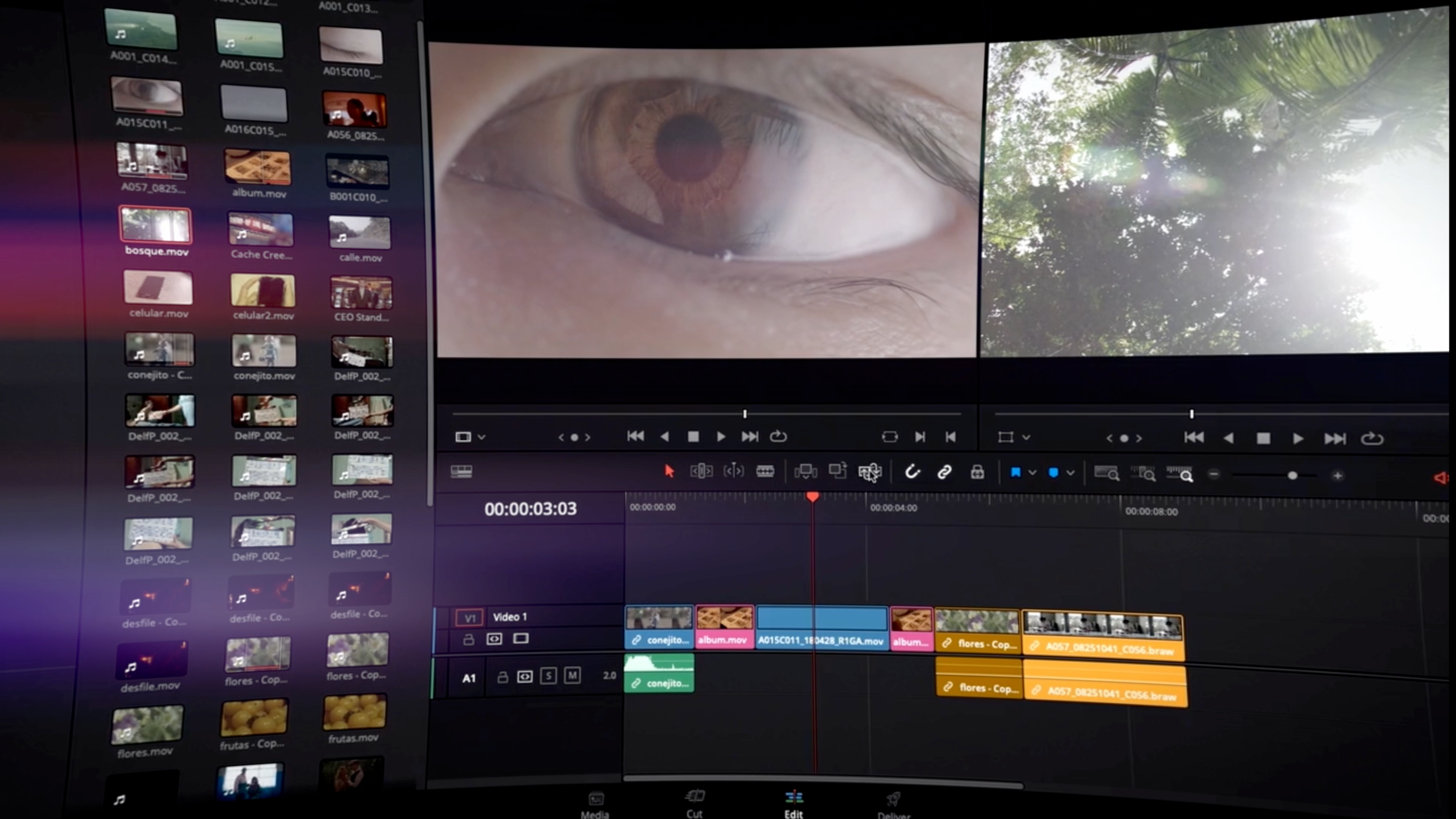This screenshot has height=819, width=1456.
Task: Click the Overwrite Clip toolbar icon
Action: [837, 470]
